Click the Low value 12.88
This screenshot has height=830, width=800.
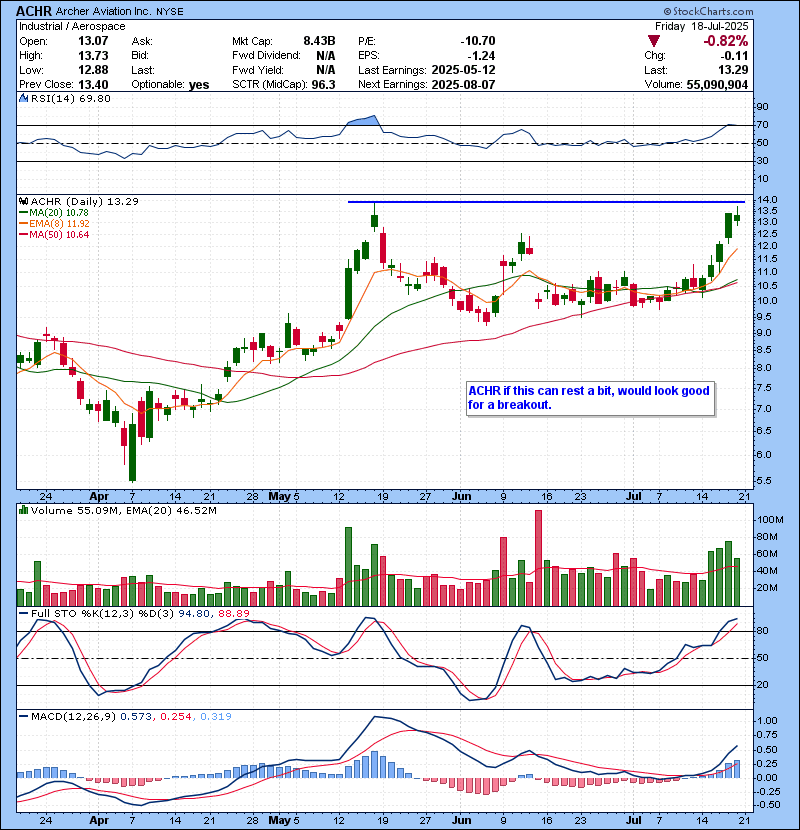[x=93, y=70]
